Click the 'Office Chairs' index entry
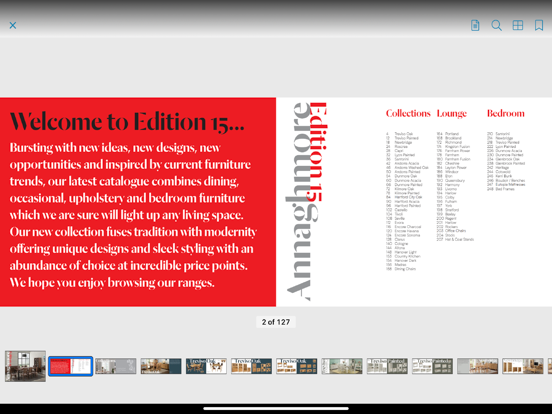 tap(456, 231)
